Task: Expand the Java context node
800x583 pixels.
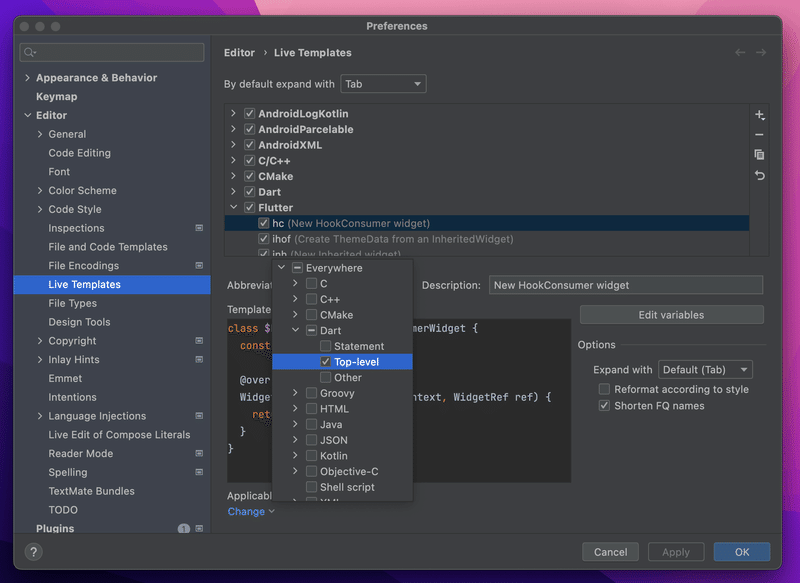Action: (295, 424)
